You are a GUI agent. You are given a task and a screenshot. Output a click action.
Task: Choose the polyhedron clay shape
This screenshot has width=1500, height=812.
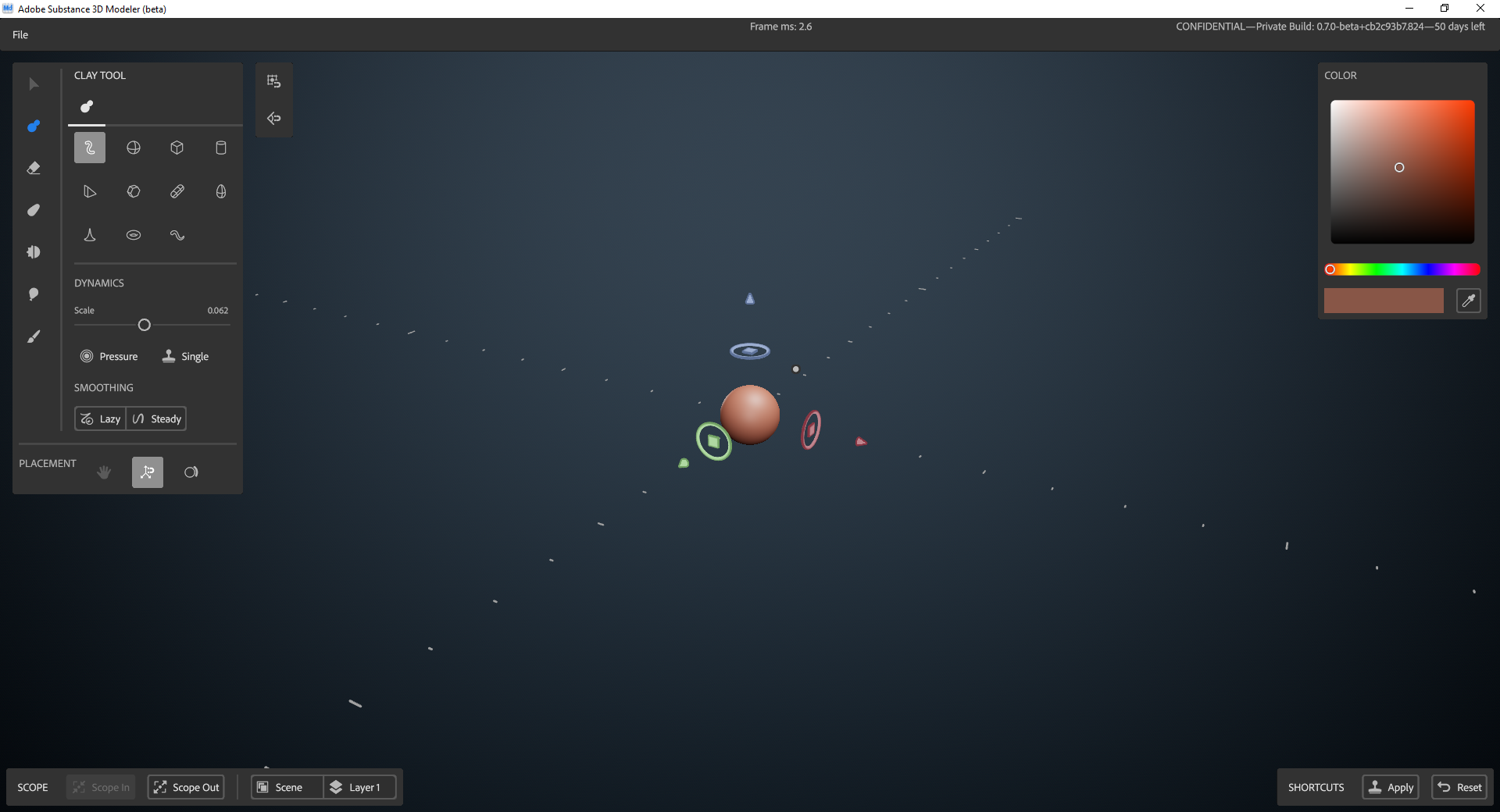tap(134, 191)
